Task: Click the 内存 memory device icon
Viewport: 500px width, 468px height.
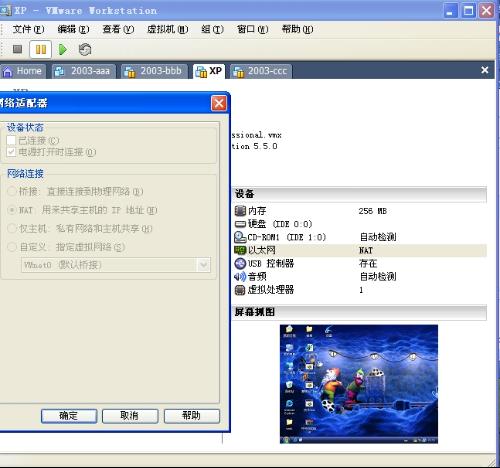Action: 240,211
